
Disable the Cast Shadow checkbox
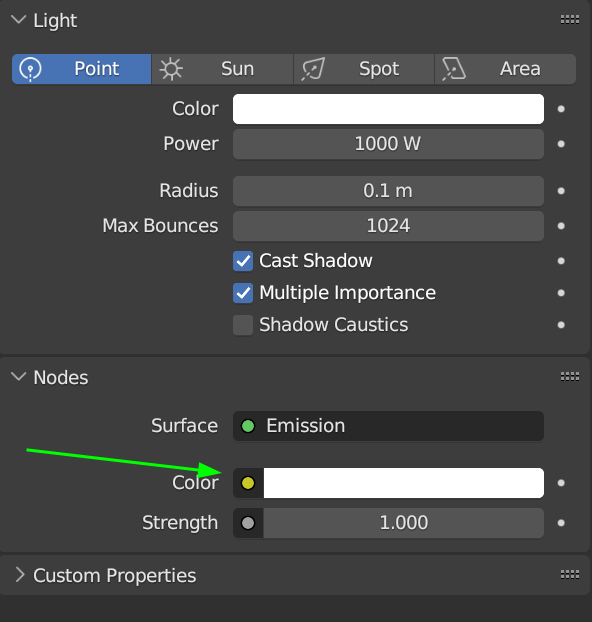pyautogui.click(x=243, y=261)
